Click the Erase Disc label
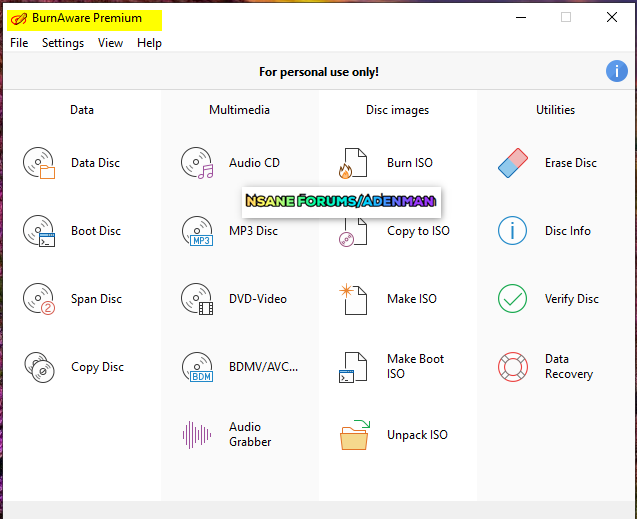This screenshot has height=519, width=637. (571, 163)
